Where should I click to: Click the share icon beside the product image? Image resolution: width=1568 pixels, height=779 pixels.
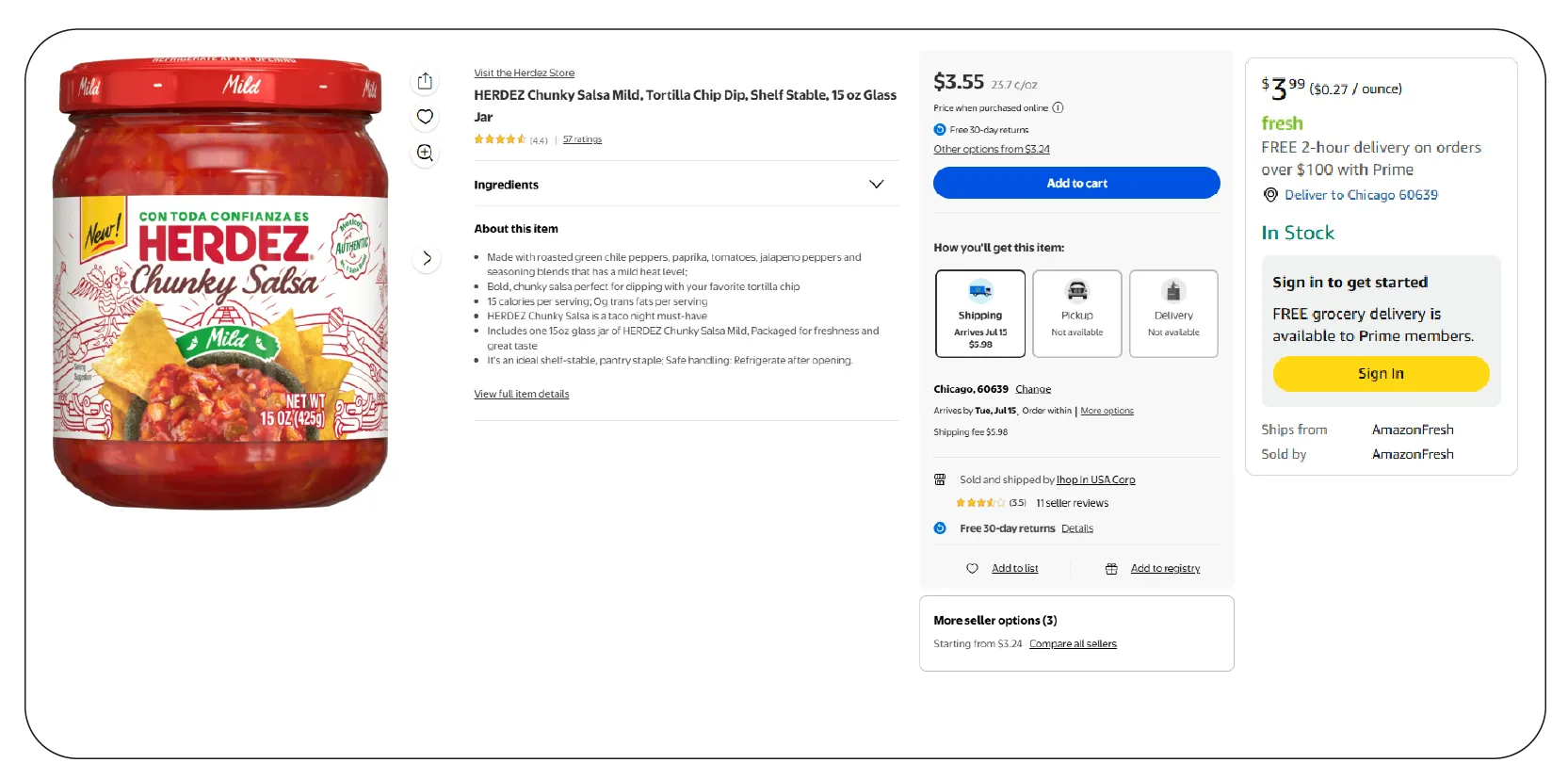[x=425, y=81]
